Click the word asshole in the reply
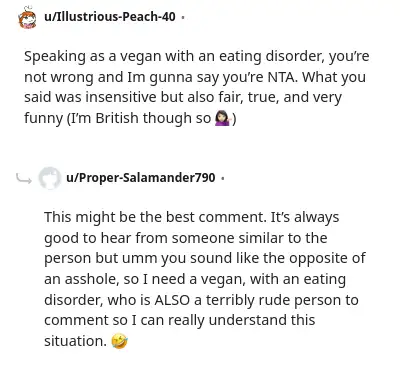 (x=92, y=279)
